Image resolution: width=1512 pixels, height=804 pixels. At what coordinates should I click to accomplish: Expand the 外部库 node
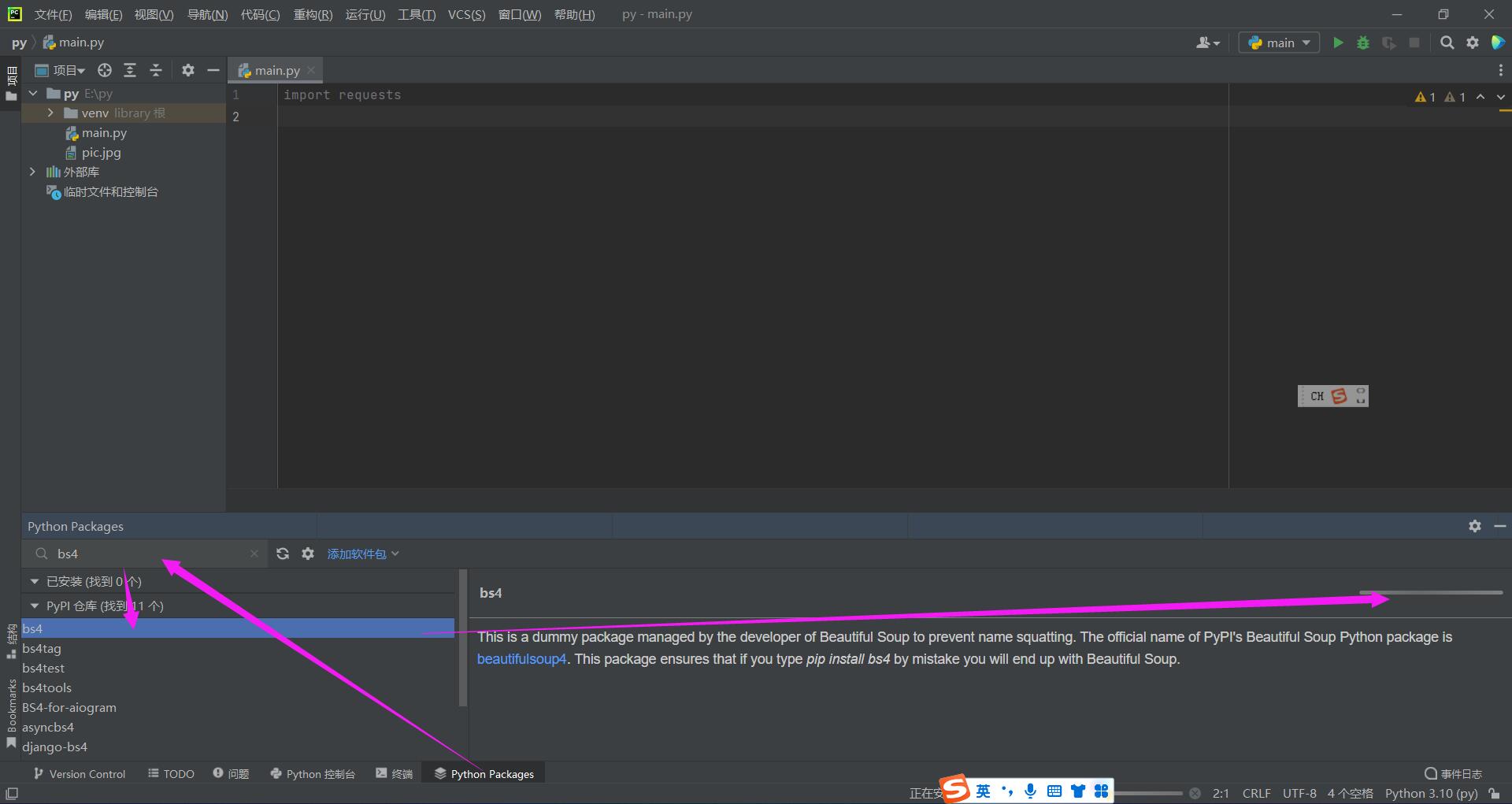pos(32,172)
